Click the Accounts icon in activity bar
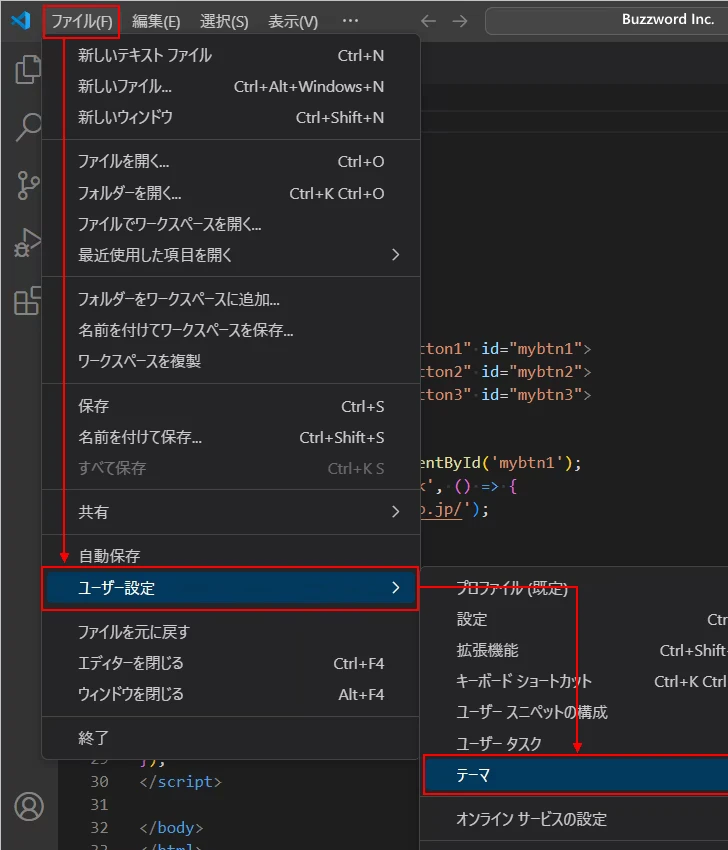The width and height of the screenshot is (728, 850). tap(28, 806)
